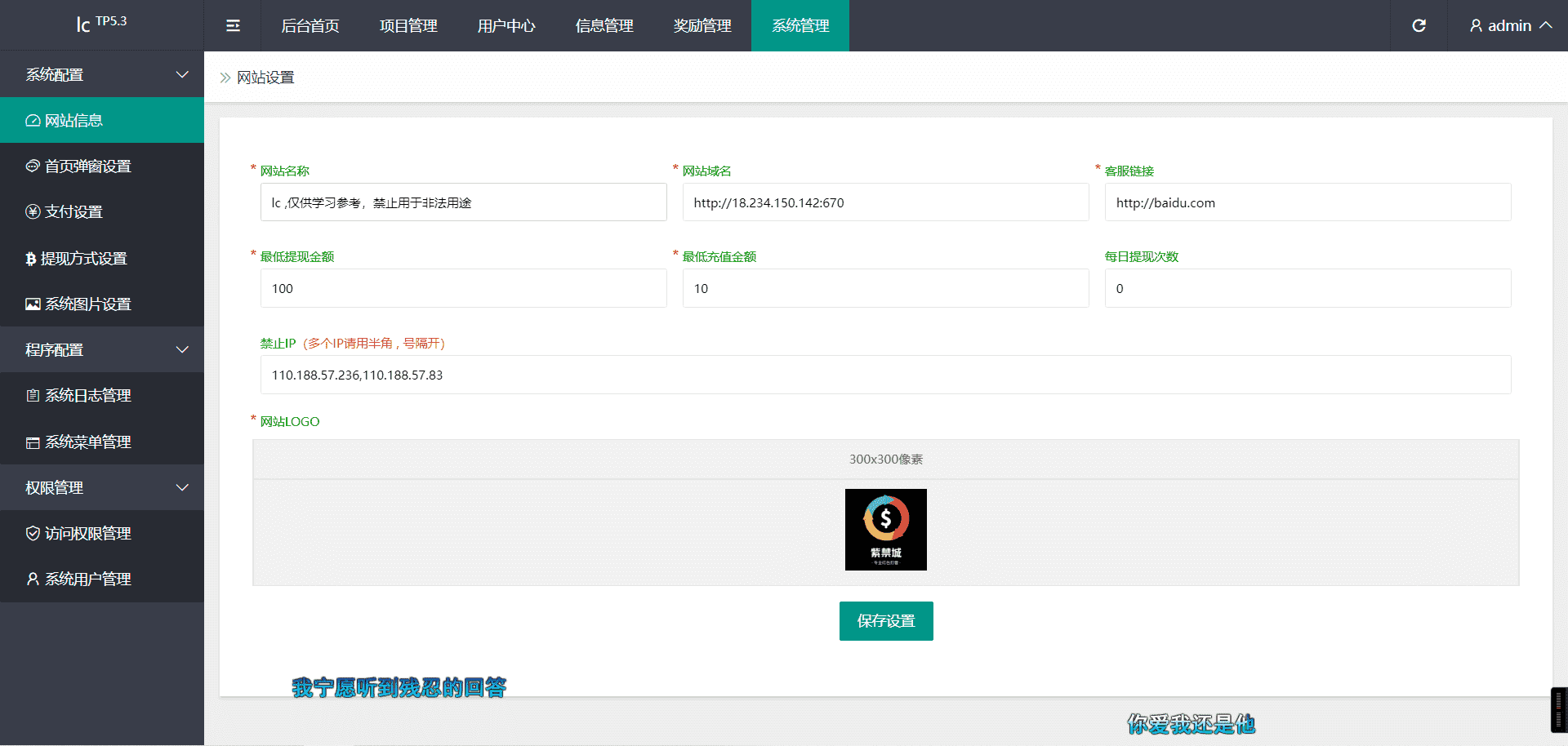Click the 网站名称 input field
The width and height of the screenshot is (1568, 746).
[x=464, y=202]
